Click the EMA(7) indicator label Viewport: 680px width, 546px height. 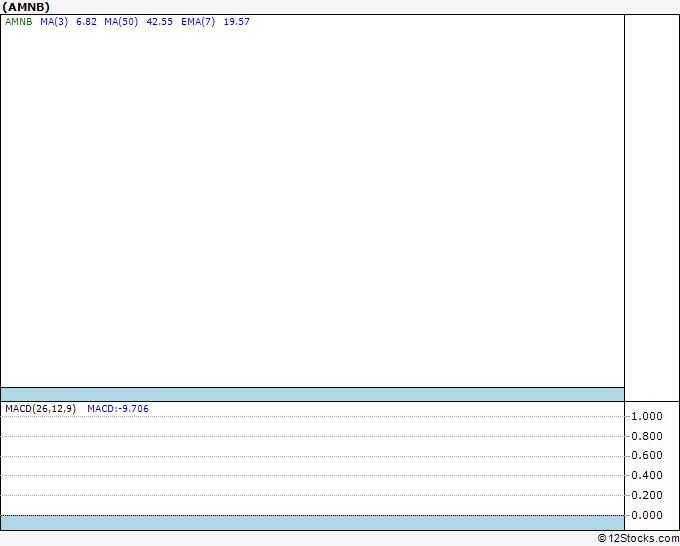tap(198, 22)
